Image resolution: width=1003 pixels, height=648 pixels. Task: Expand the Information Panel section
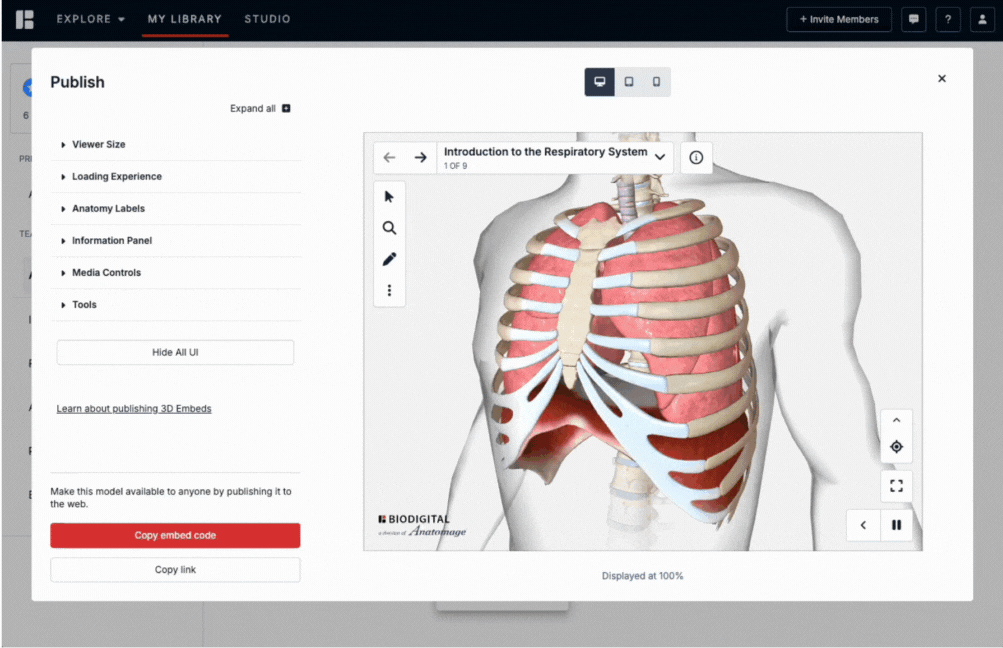(x=176, y=241)
